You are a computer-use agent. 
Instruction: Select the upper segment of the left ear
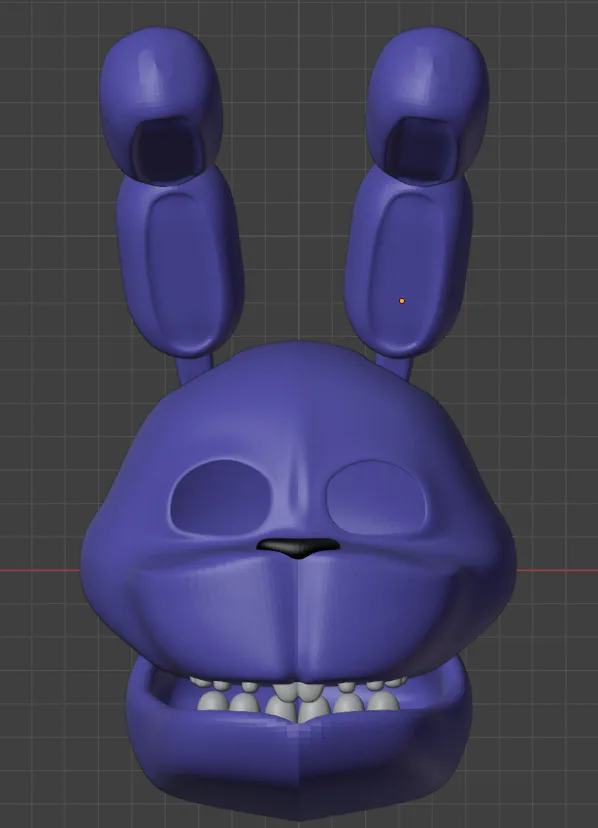click(161, 106)
